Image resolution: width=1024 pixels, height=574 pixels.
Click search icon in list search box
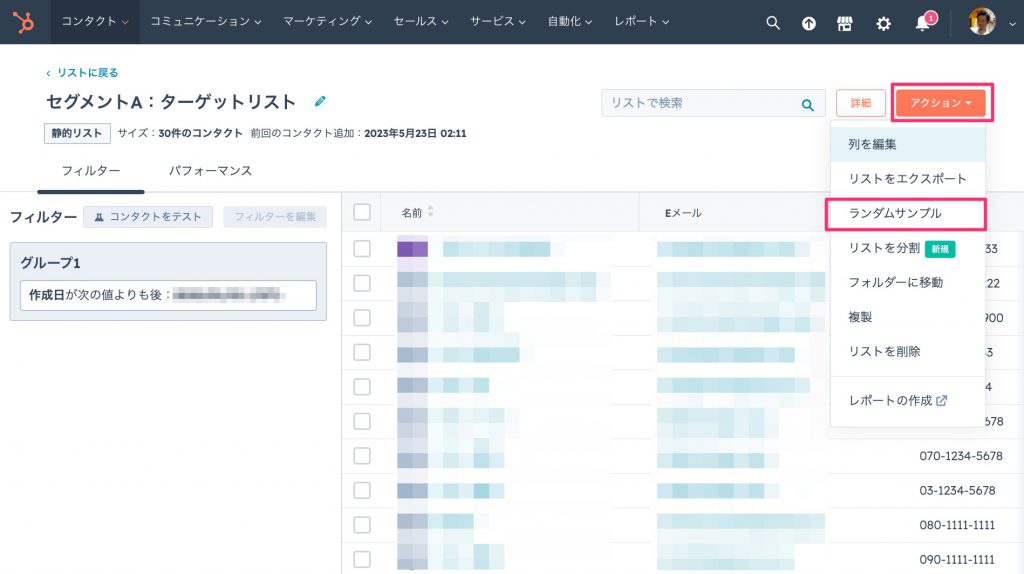(x=808, y=104)
